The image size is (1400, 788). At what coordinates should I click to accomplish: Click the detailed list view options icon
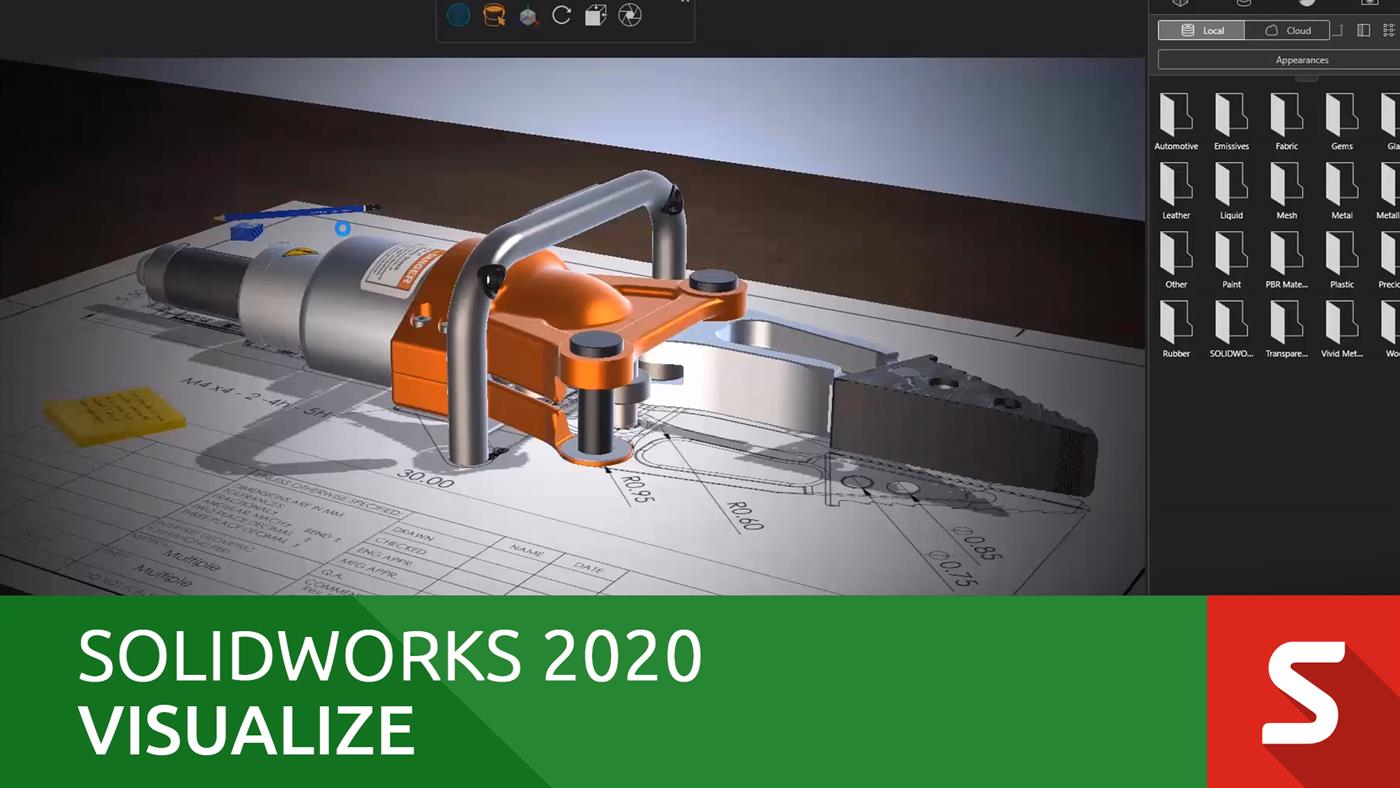(x=1388, y=30)
